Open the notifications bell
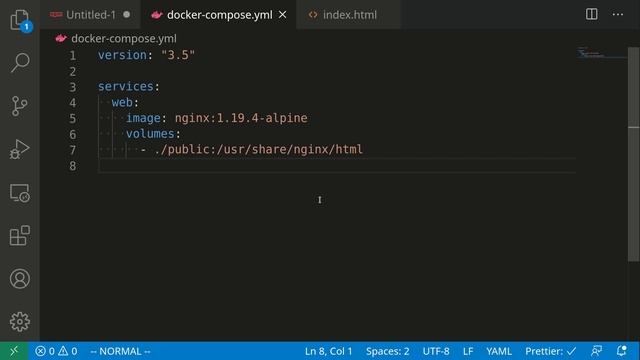Screen dimensions: 640x360 coord(621,351)
